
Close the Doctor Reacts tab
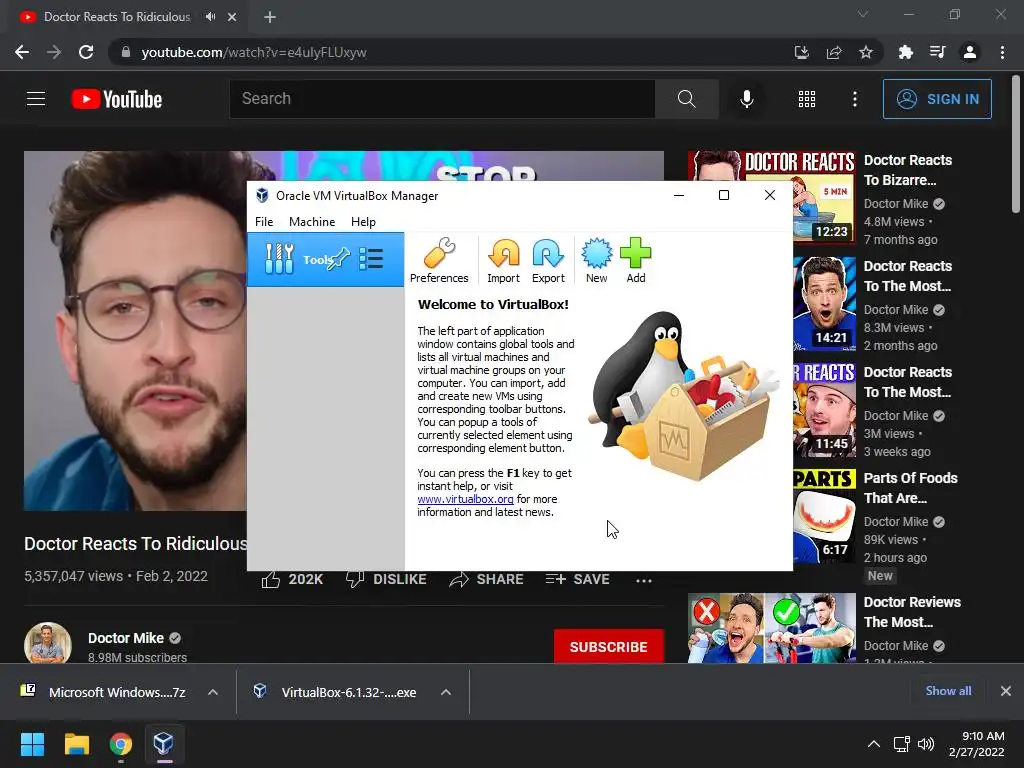[x=232, y=17]
